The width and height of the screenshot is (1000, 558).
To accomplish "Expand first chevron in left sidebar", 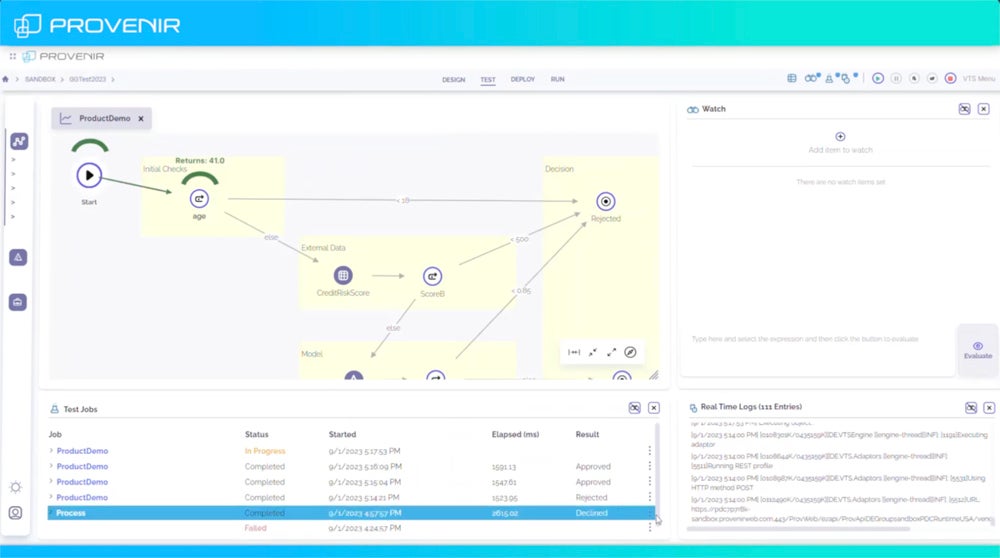I will pos(13,160).
